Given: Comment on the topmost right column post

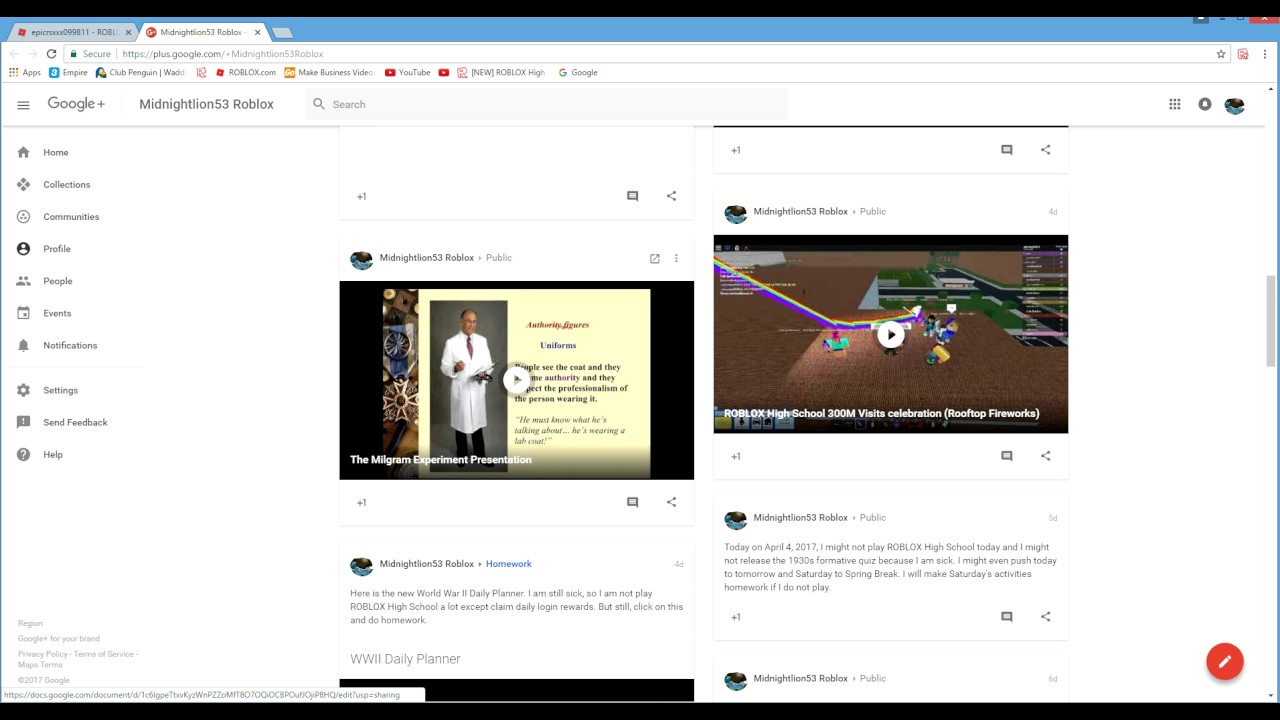Looking at the screenshot, I should (1007, 150).
